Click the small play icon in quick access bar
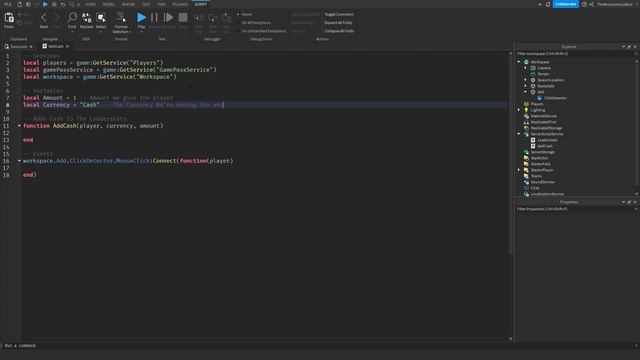Image resolution: width=640 pixels, height=360 pixels. tap(45, 4)
